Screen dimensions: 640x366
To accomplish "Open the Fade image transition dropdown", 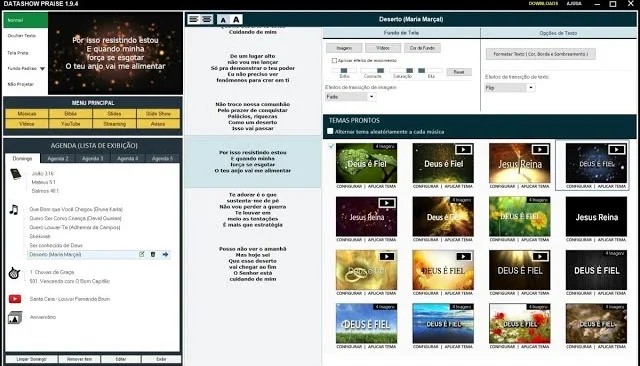I will tap(371, 97).
